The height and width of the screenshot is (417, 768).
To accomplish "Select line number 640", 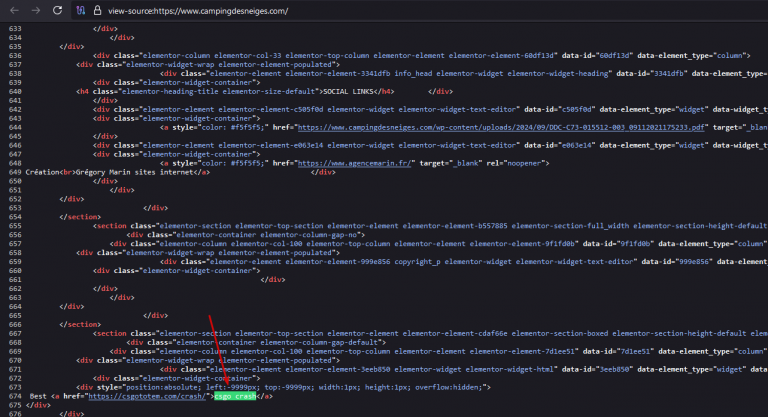I will pos(15,92).
